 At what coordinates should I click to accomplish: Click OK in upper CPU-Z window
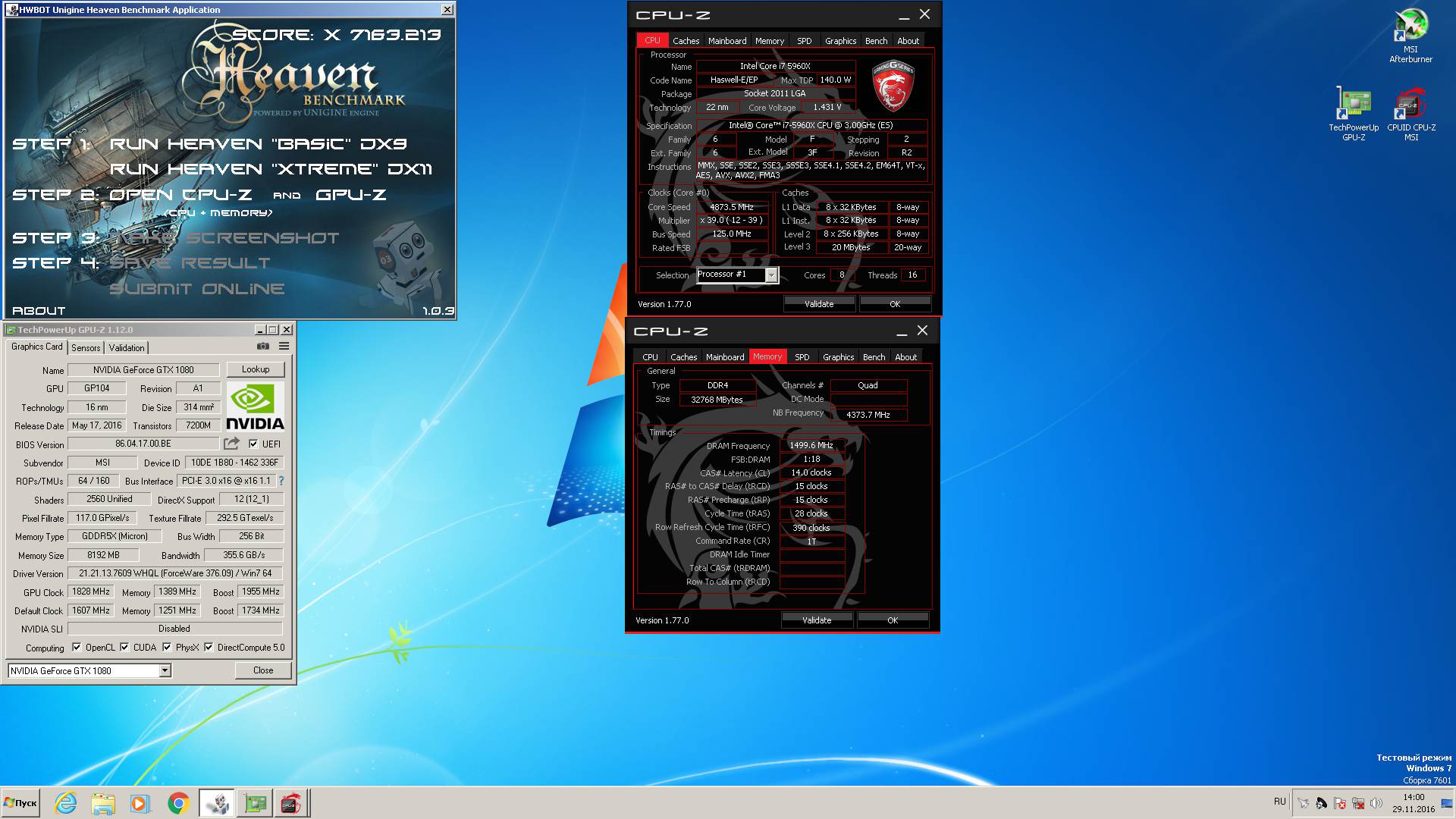click(895, 304)
